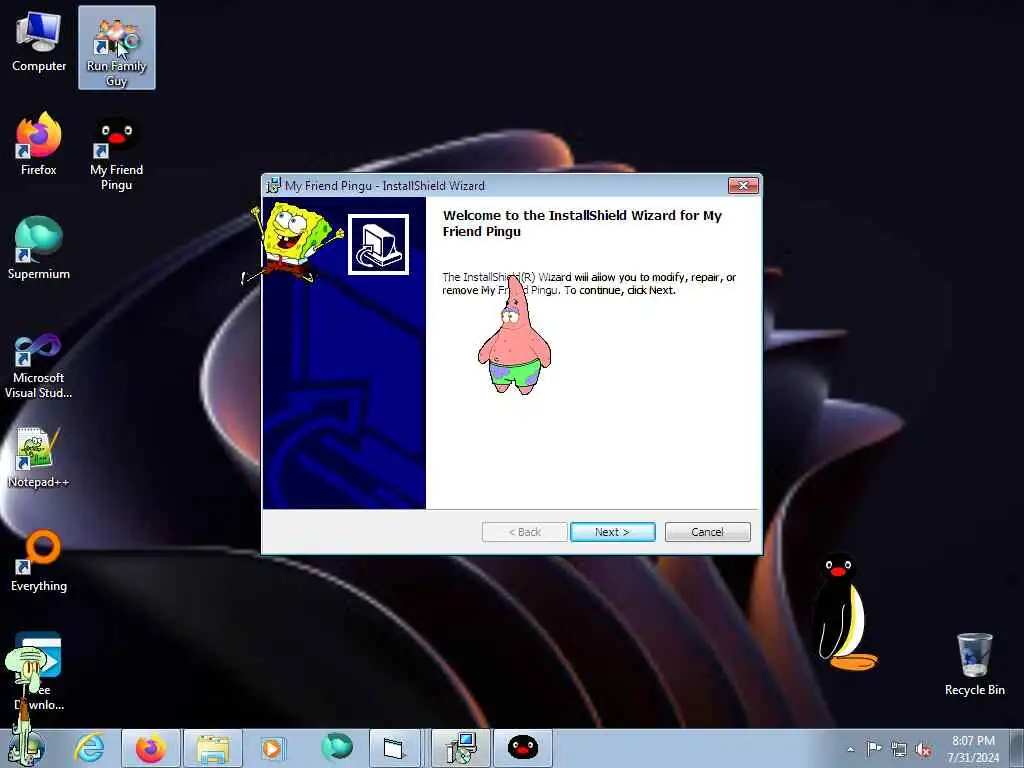Click the muted volume tray icon

923,749
